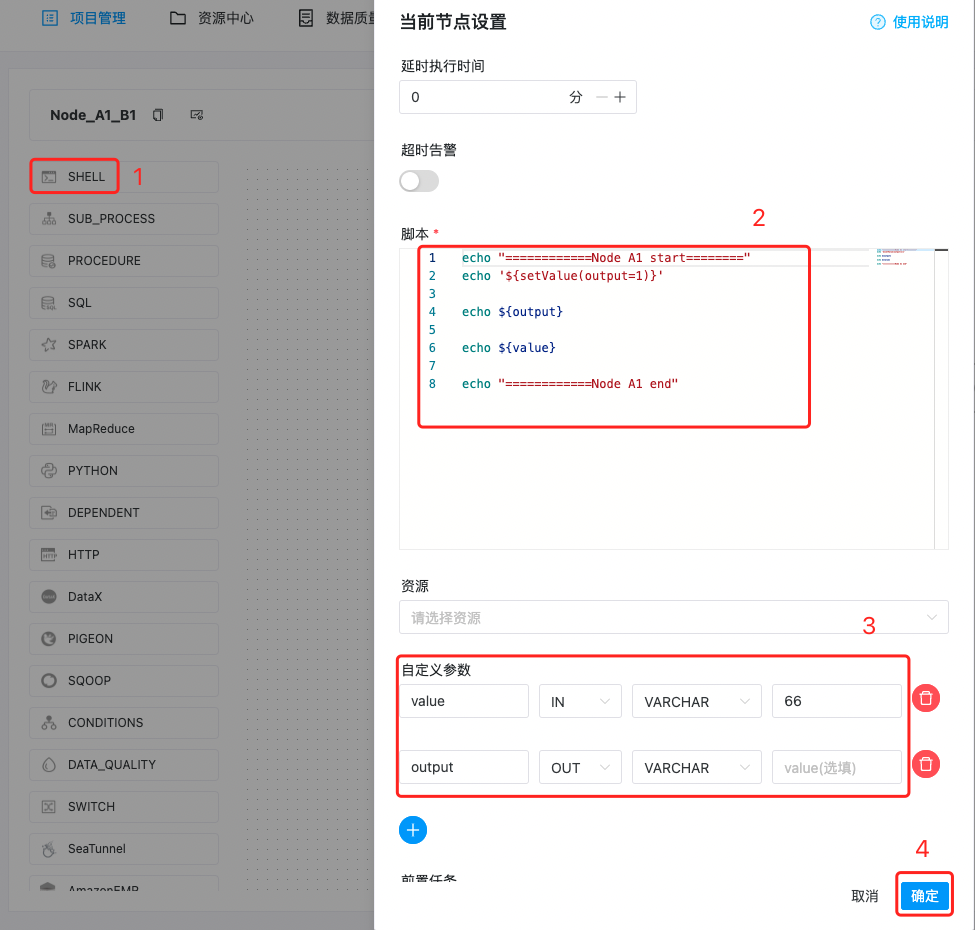Select the FLINK task icon
The image size is (975, 930).
coord(49,387)
